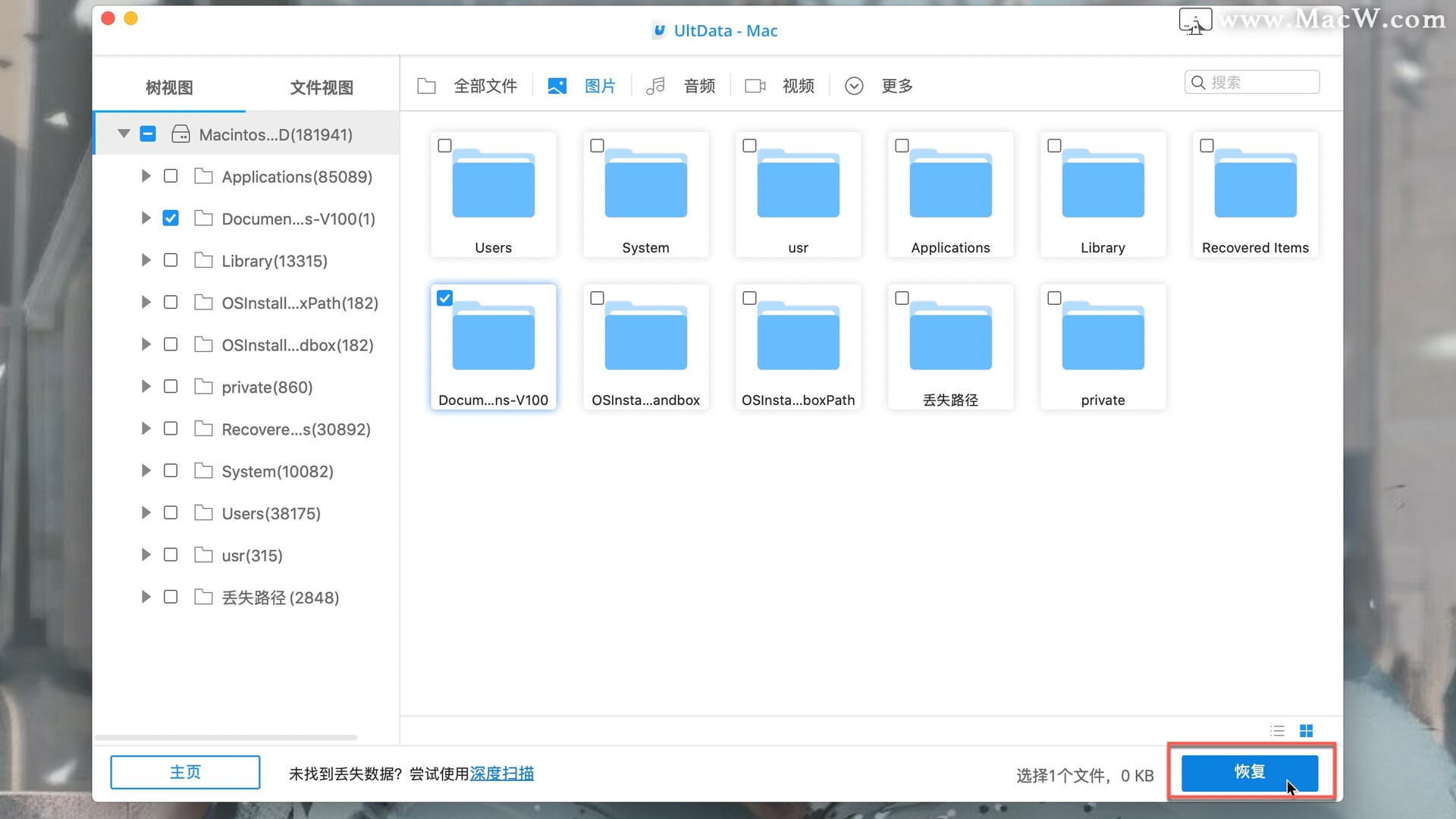Uncheck the Docum...ns-V100 folder checkbox
1456x819 pixels.
click(445, 298)
